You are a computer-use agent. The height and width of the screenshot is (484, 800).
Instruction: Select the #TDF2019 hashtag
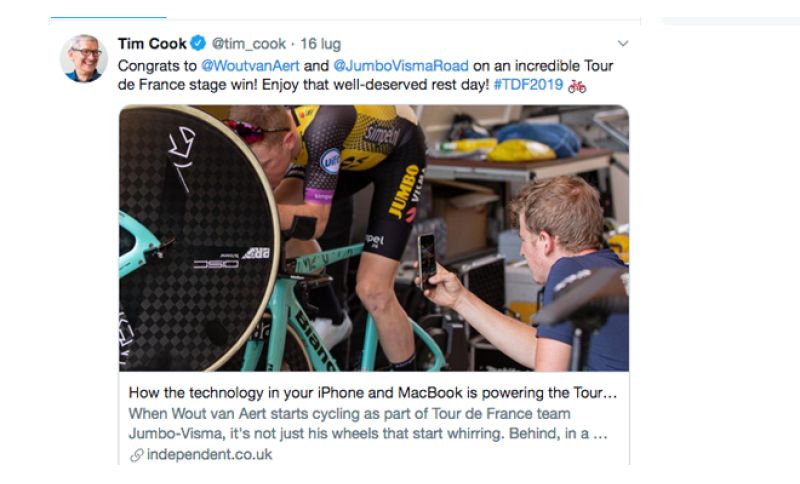point(525,86)
